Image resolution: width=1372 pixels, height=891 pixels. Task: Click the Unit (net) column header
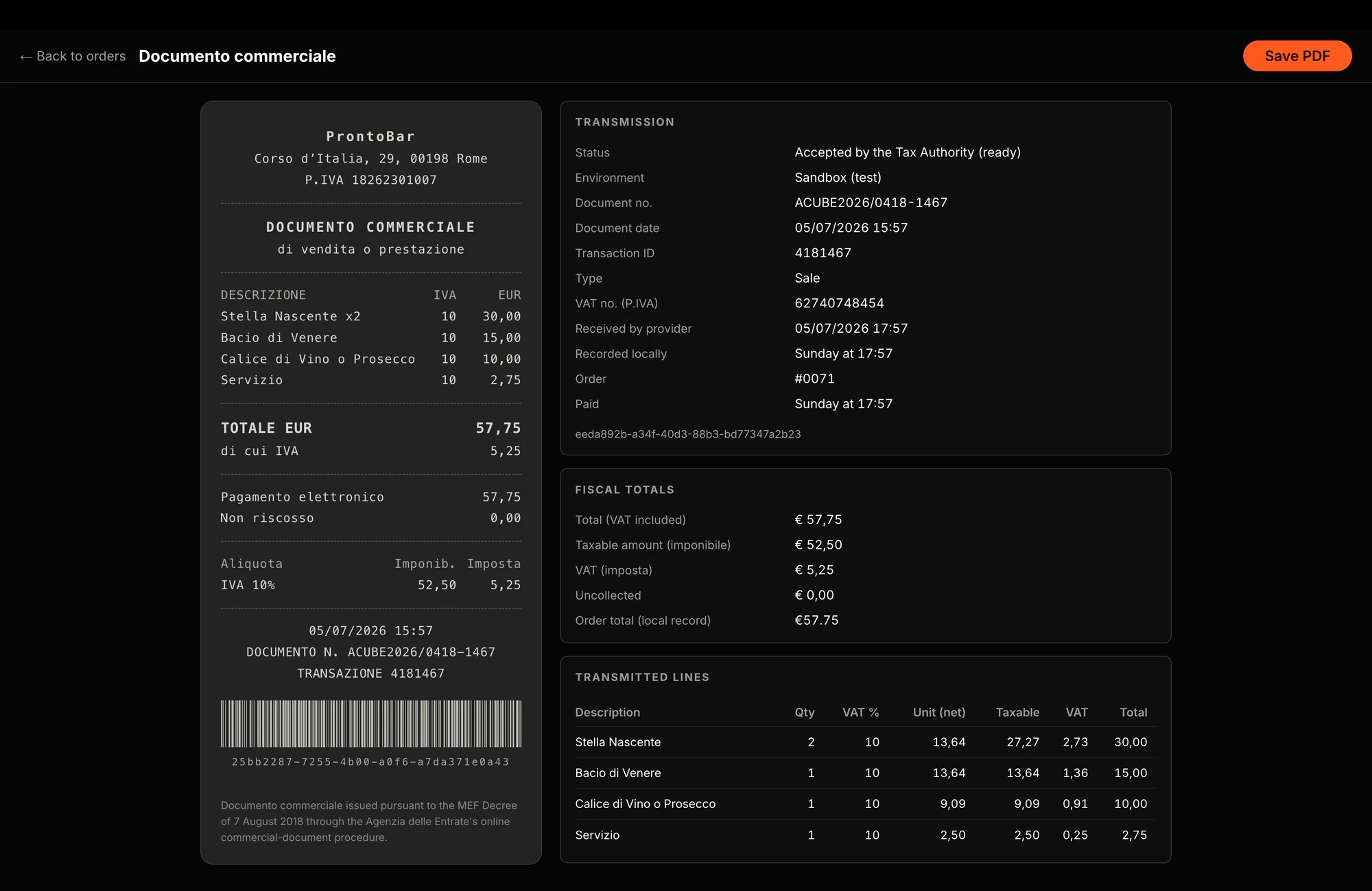point(938,713)
